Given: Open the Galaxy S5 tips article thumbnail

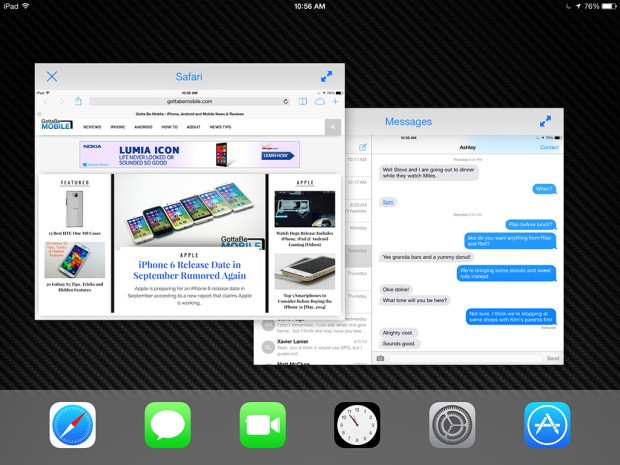Looking at the screenshot, I should coord(74,260).
